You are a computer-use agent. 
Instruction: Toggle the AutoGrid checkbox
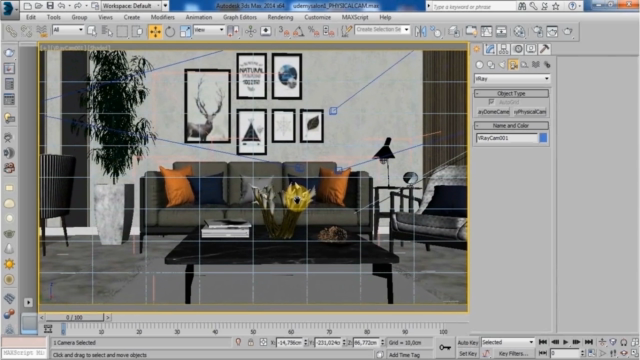click(491, 102)
